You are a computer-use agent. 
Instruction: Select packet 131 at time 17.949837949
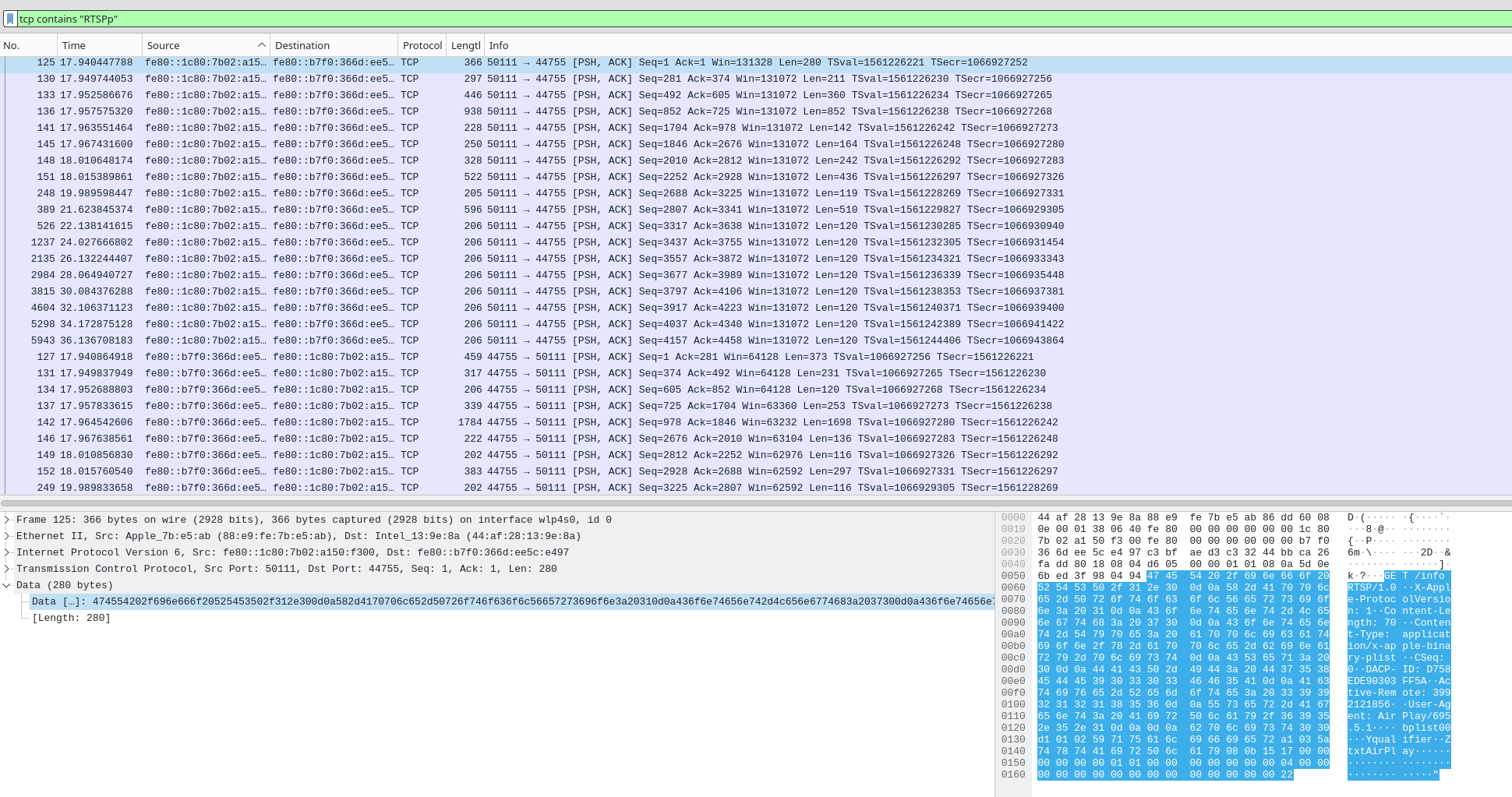point(756,373)
